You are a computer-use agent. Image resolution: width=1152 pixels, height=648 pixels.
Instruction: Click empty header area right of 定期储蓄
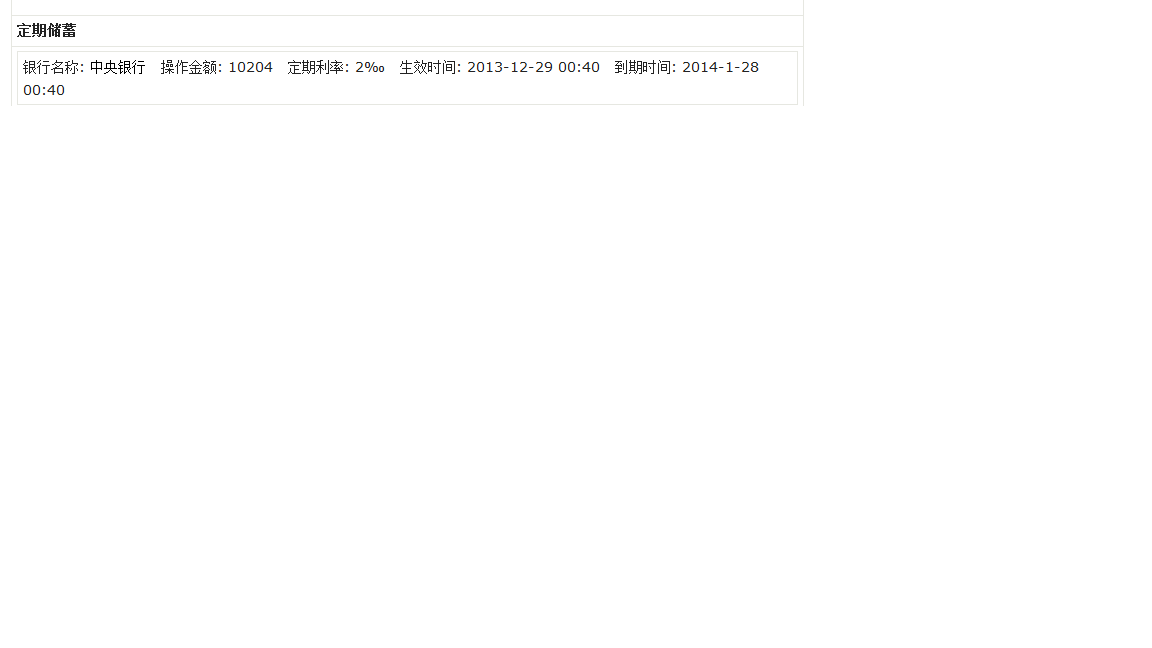pyautogui.click(x=441, y=31)
